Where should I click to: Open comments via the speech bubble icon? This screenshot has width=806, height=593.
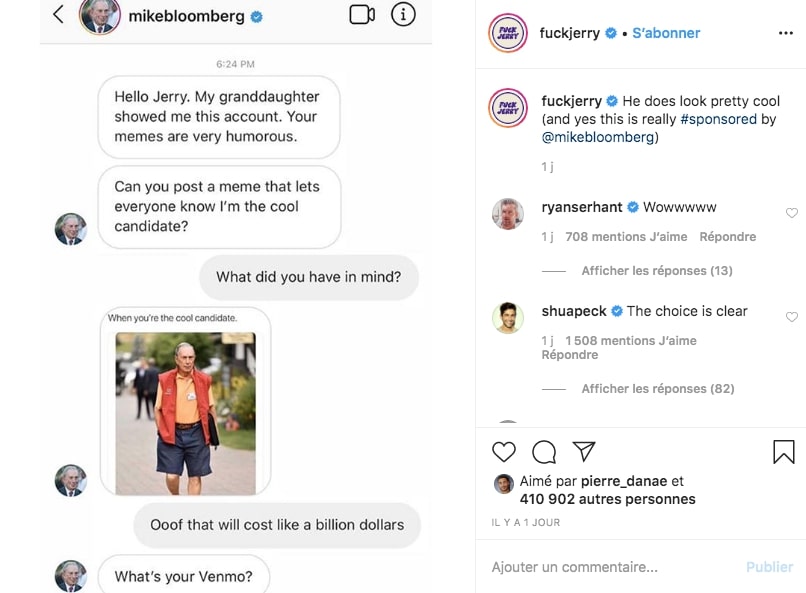tap(543, 452)
